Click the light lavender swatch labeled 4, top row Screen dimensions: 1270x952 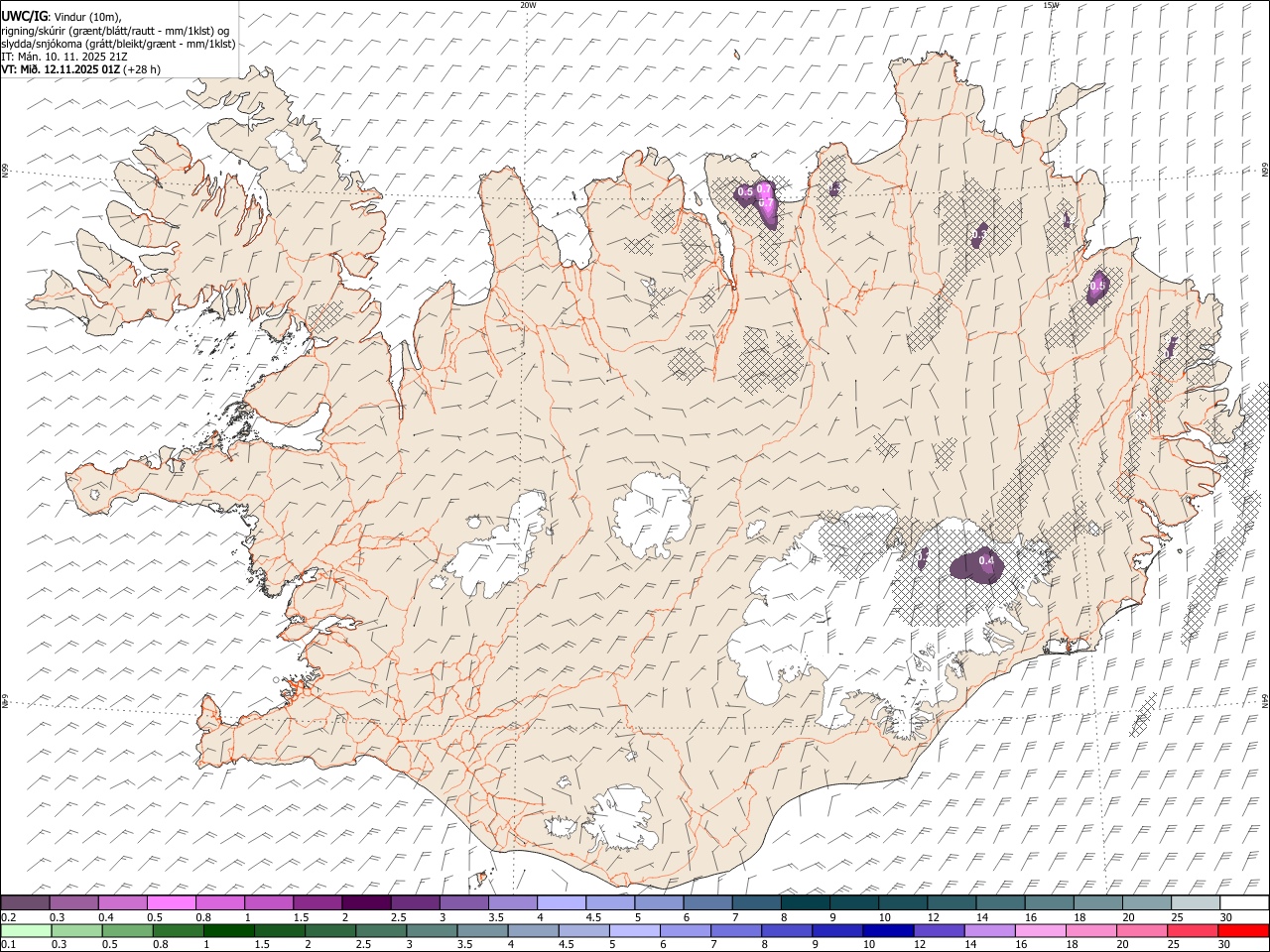[561, 903]
